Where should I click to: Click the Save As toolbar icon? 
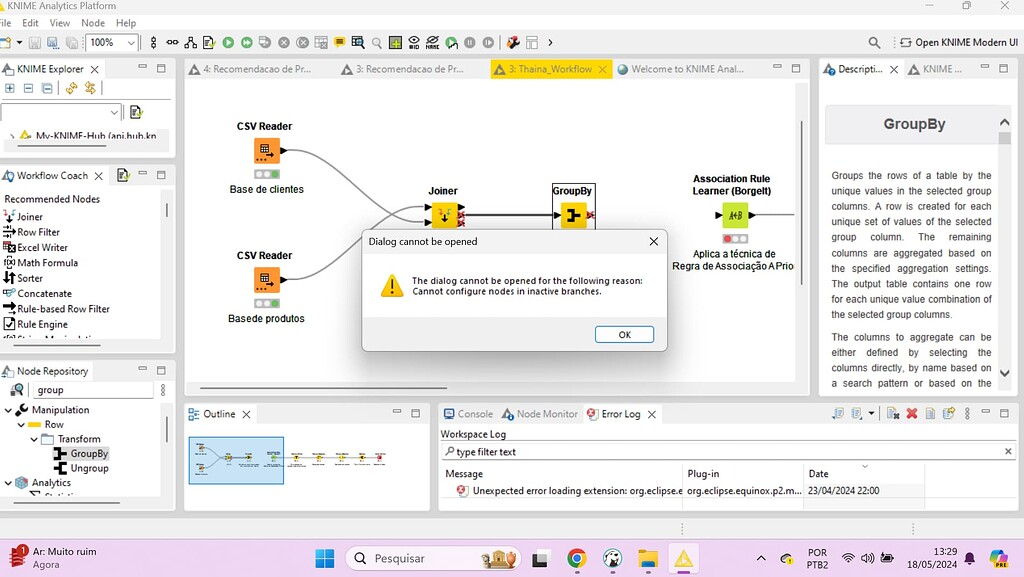(x=53, y=42)
